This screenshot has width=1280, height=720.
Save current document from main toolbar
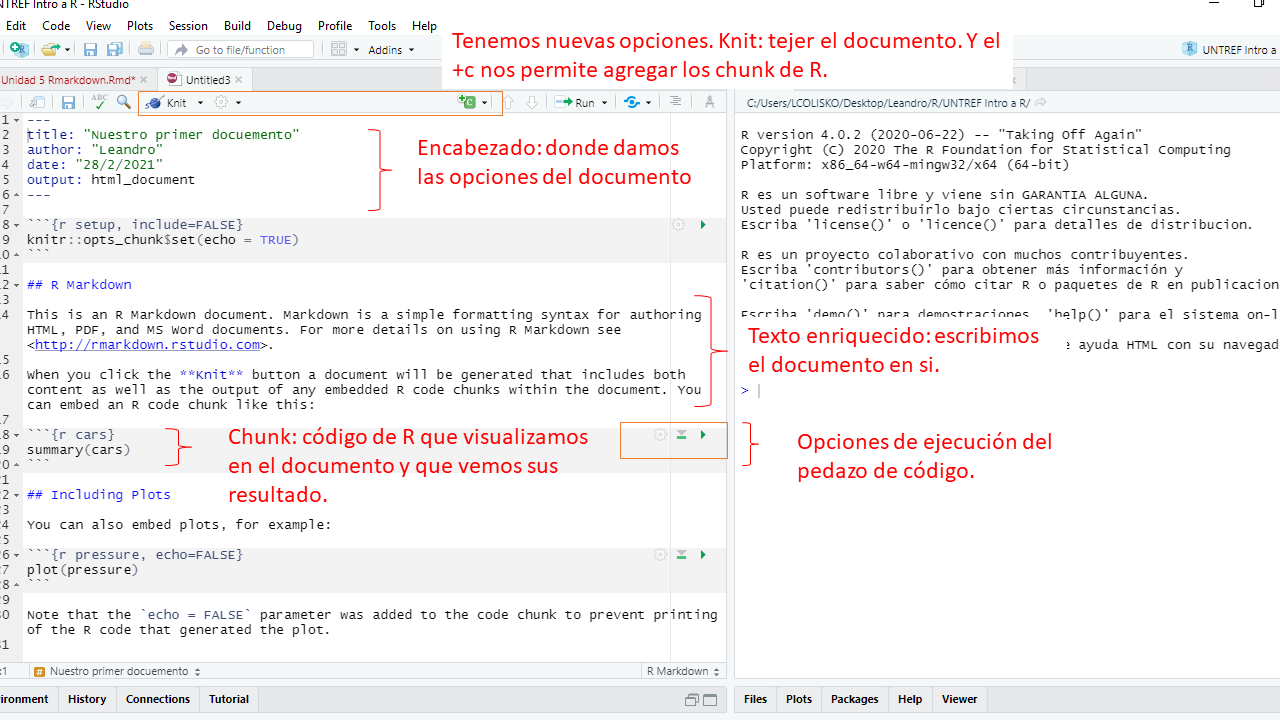pyautogui.click(x=90, y=49)
